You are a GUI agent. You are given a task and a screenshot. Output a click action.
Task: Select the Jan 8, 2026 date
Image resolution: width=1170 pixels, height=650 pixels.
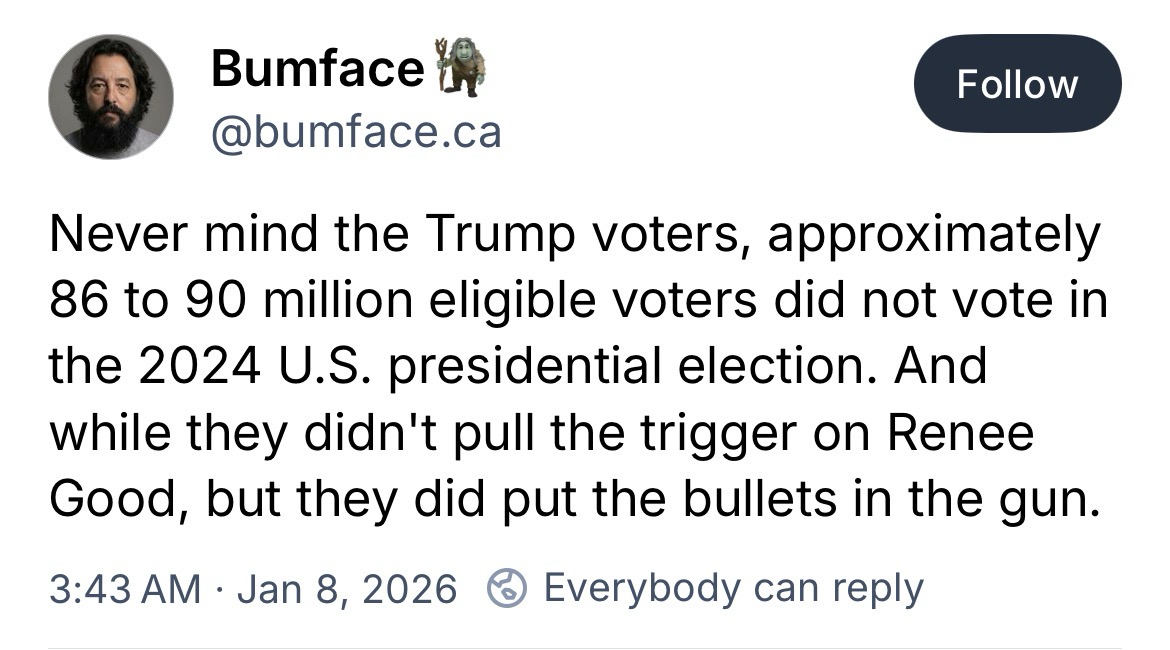348,588
